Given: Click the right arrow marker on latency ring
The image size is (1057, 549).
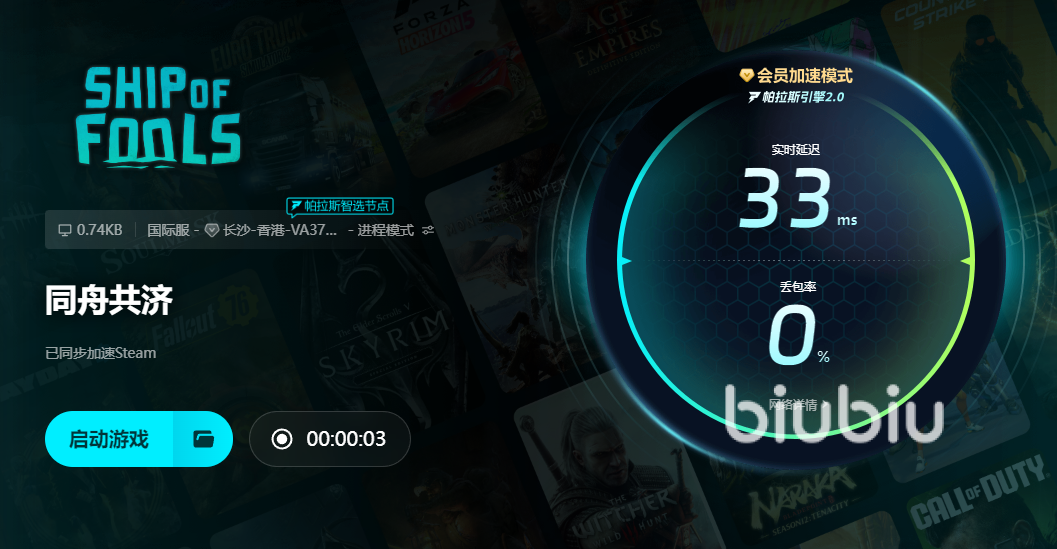Looking at the screenshot, I should coord(968,261).
